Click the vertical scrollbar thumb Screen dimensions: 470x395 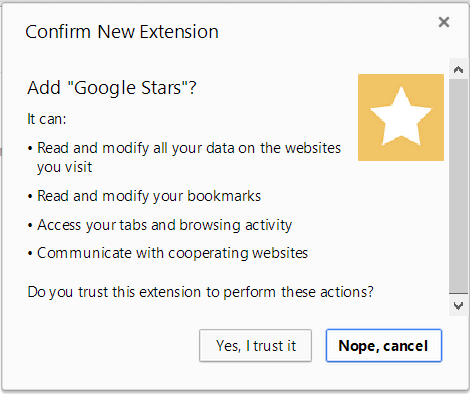[x=458, y=186]
